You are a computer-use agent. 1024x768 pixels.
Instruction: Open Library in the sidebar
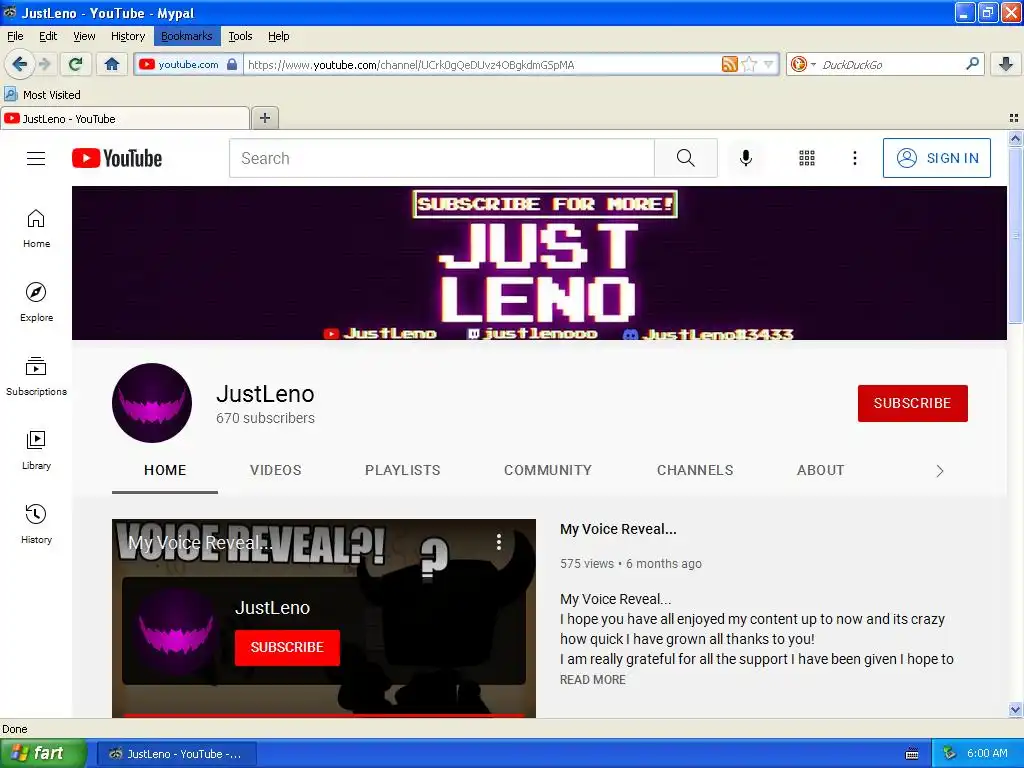click(x=37, y=450)
